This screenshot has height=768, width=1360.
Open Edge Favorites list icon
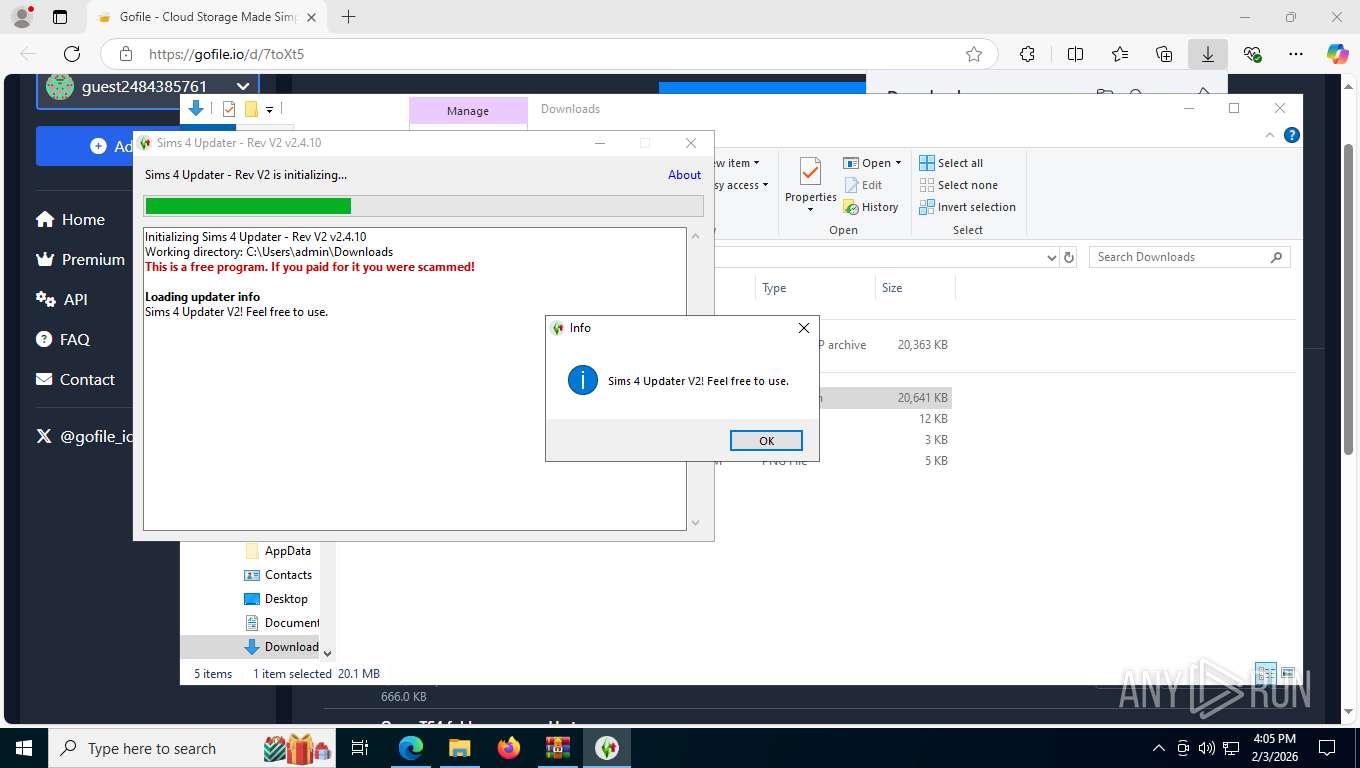click(x=1120, y=54)
